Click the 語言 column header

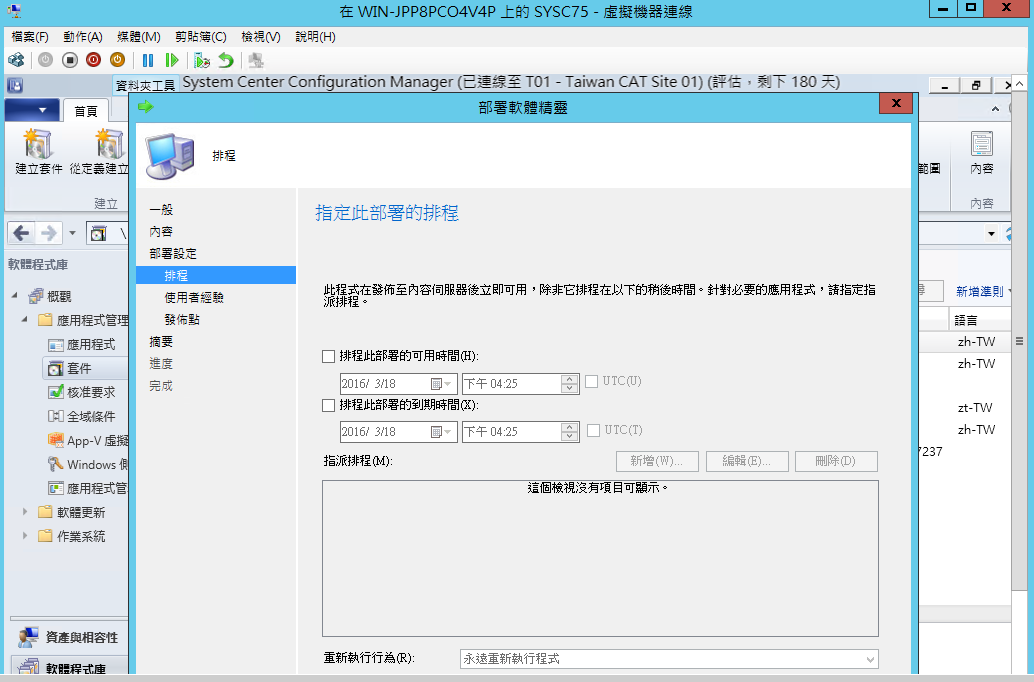pyautogui.click(x=980, y=320)
